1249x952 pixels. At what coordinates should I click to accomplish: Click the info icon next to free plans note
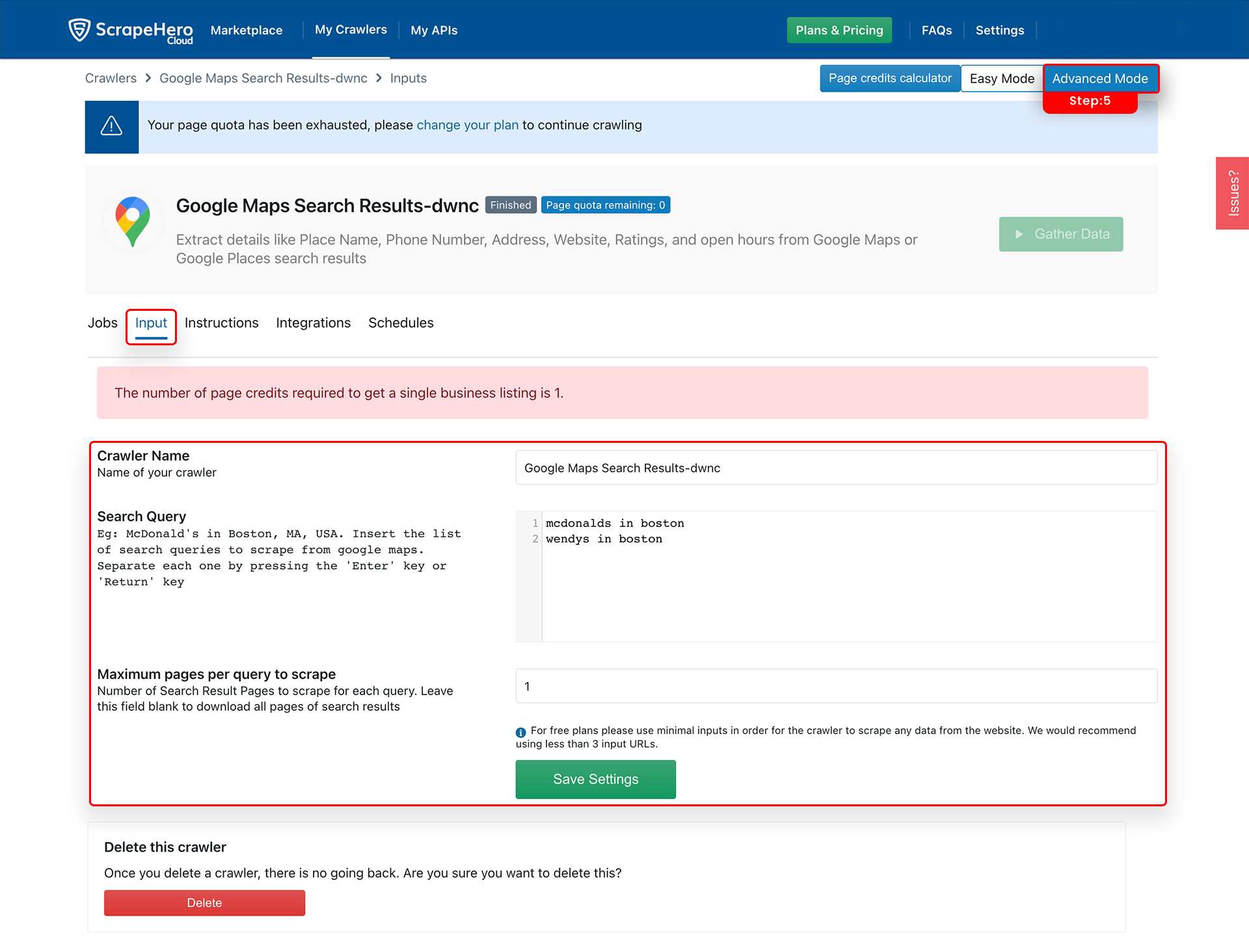point(520,732)
